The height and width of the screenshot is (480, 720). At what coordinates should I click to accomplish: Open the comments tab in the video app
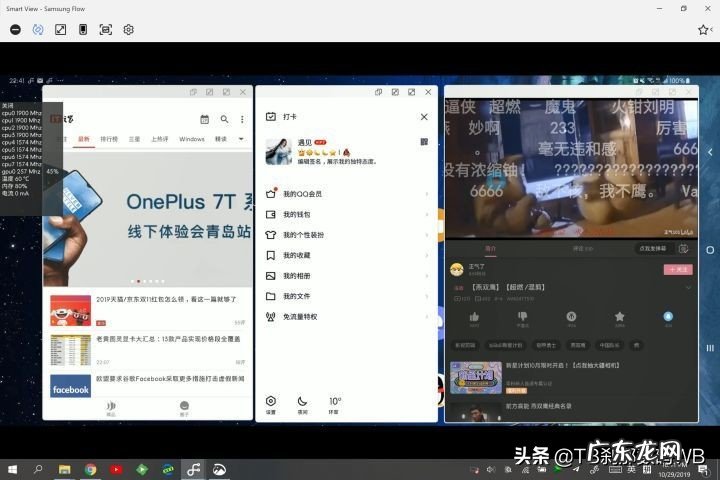[582, 248]
